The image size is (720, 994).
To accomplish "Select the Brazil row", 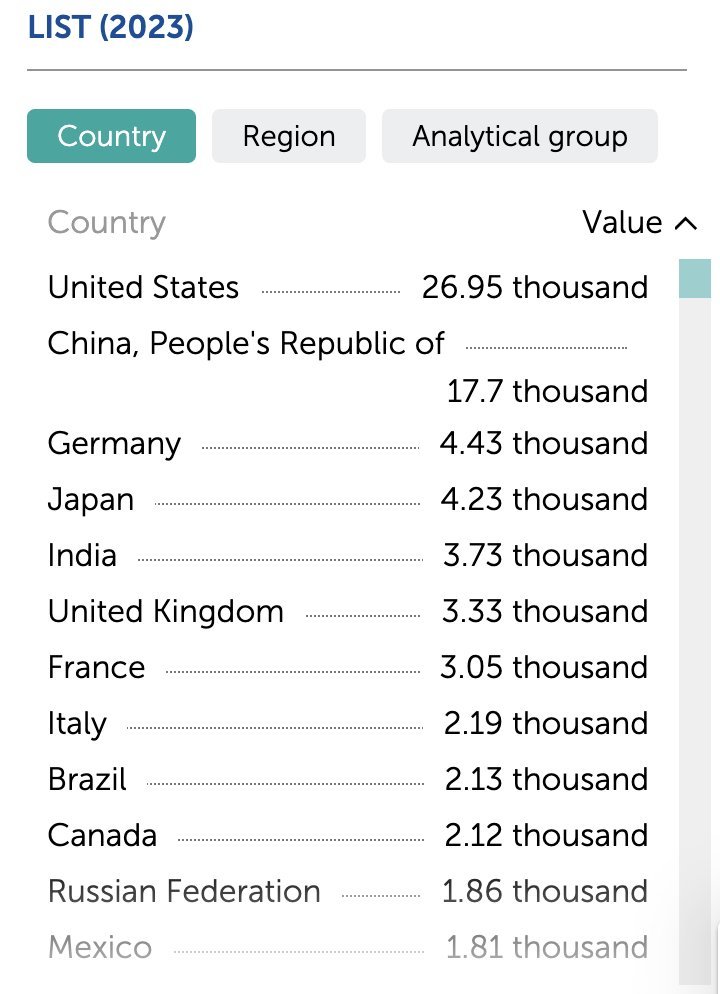I will (x=348, y=779).
